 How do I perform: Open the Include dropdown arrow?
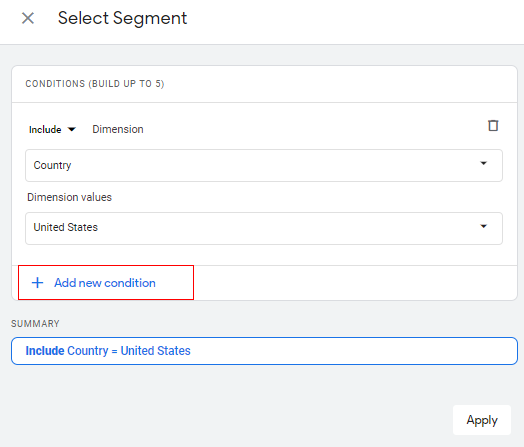(72, 129)
